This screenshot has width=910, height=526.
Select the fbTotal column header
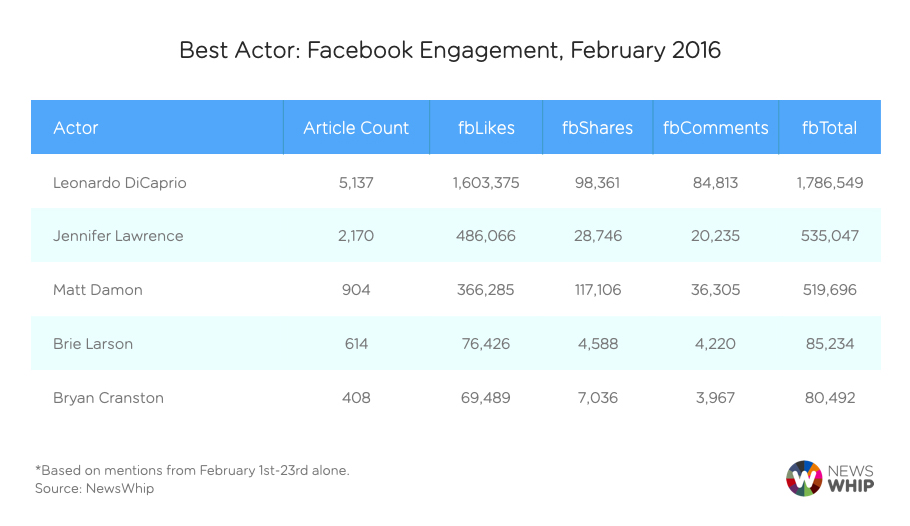point(829,128)
